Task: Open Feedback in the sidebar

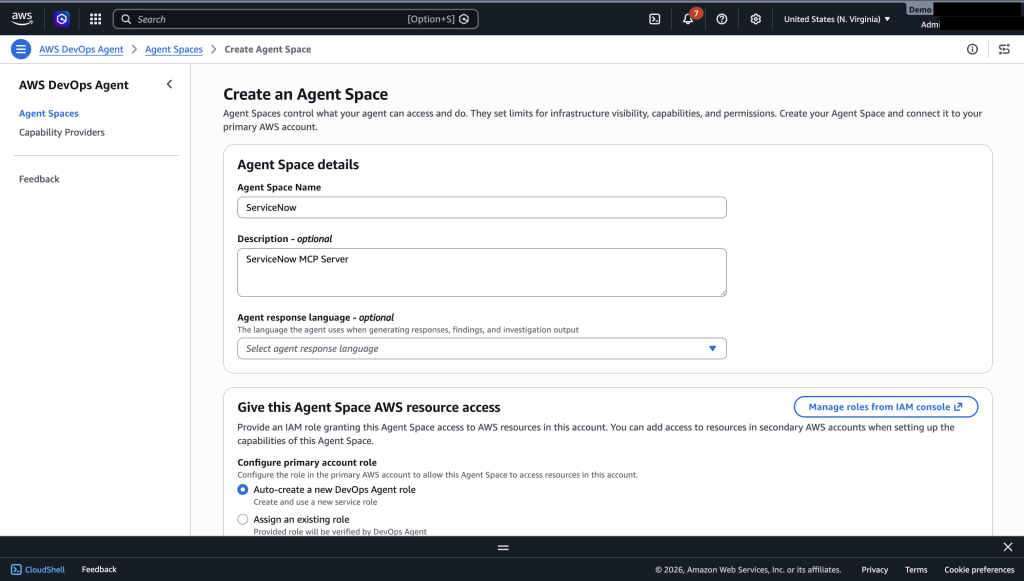Action: [39, 179]
